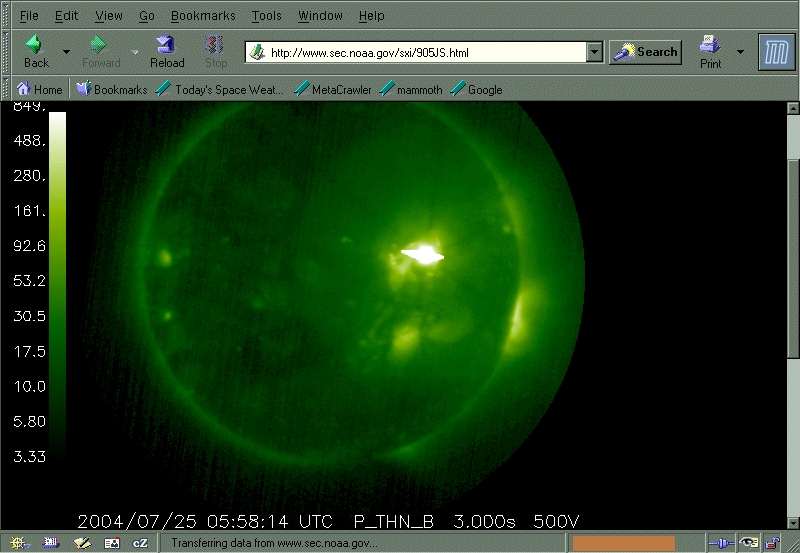
Task: Open Navigator from status bar component icon
Action: pos(18,543)
